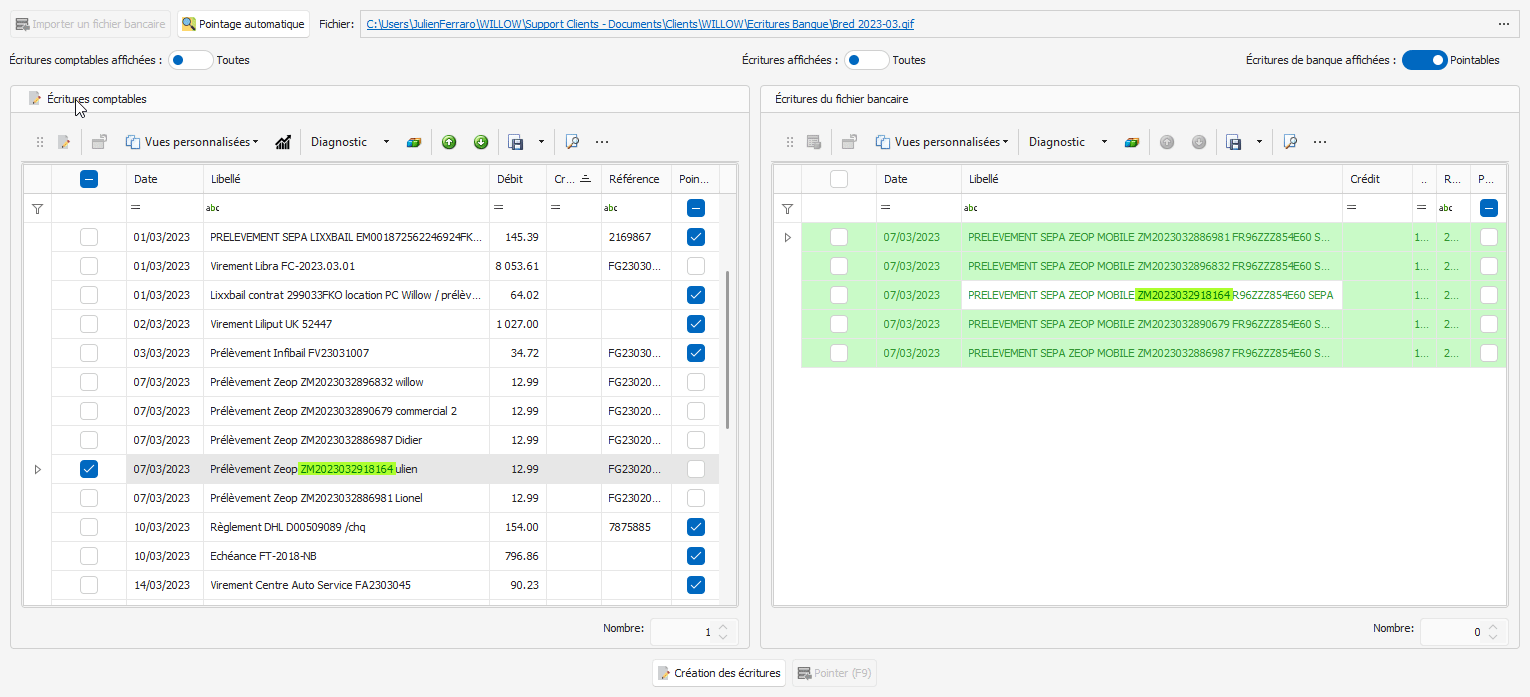Click the window layout icon in Écritures comptables toolbar
This screenshot has height=697, width=1530.
click(x=99, y=142)
